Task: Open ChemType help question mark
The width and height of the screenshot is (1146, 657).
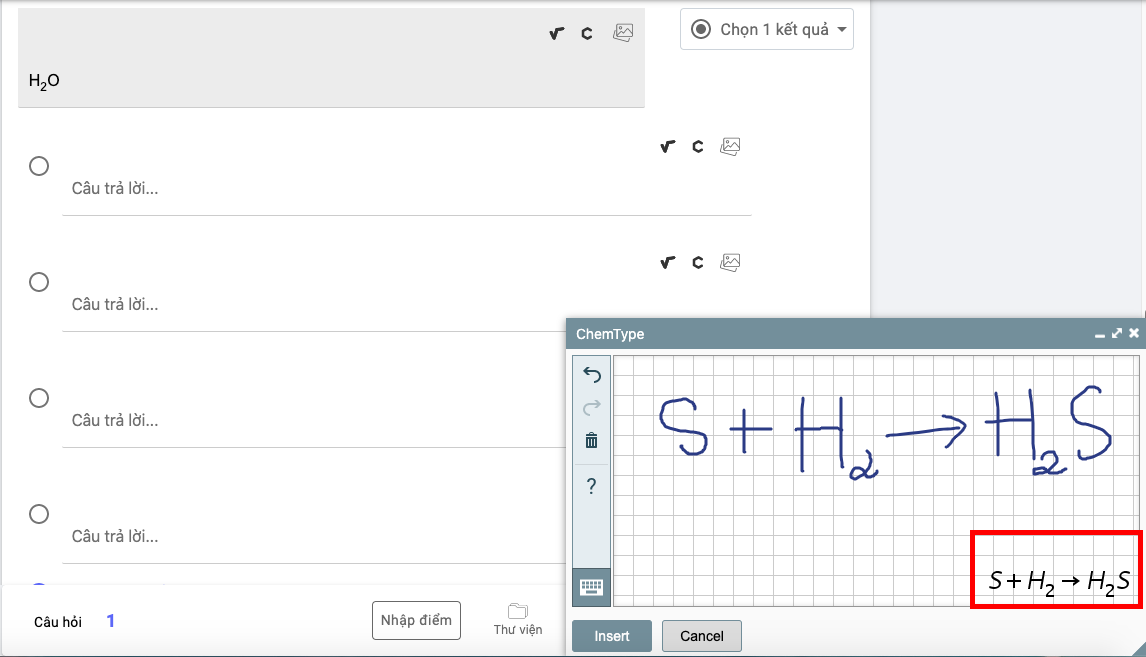Action: click(591, 487)
